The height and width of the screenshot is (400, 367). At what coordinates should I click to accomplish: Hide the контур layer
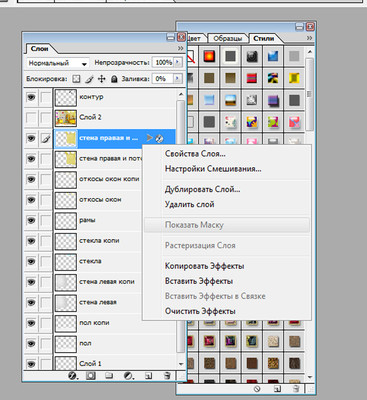tap(31, 97)
